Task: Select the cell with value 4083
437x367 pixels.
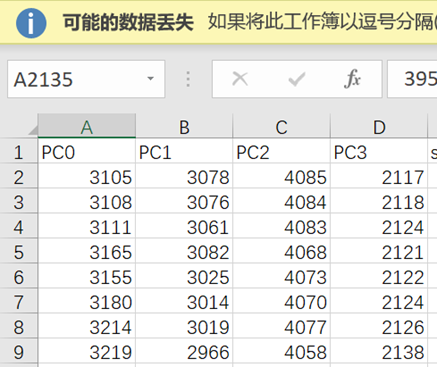Action: 281,227
